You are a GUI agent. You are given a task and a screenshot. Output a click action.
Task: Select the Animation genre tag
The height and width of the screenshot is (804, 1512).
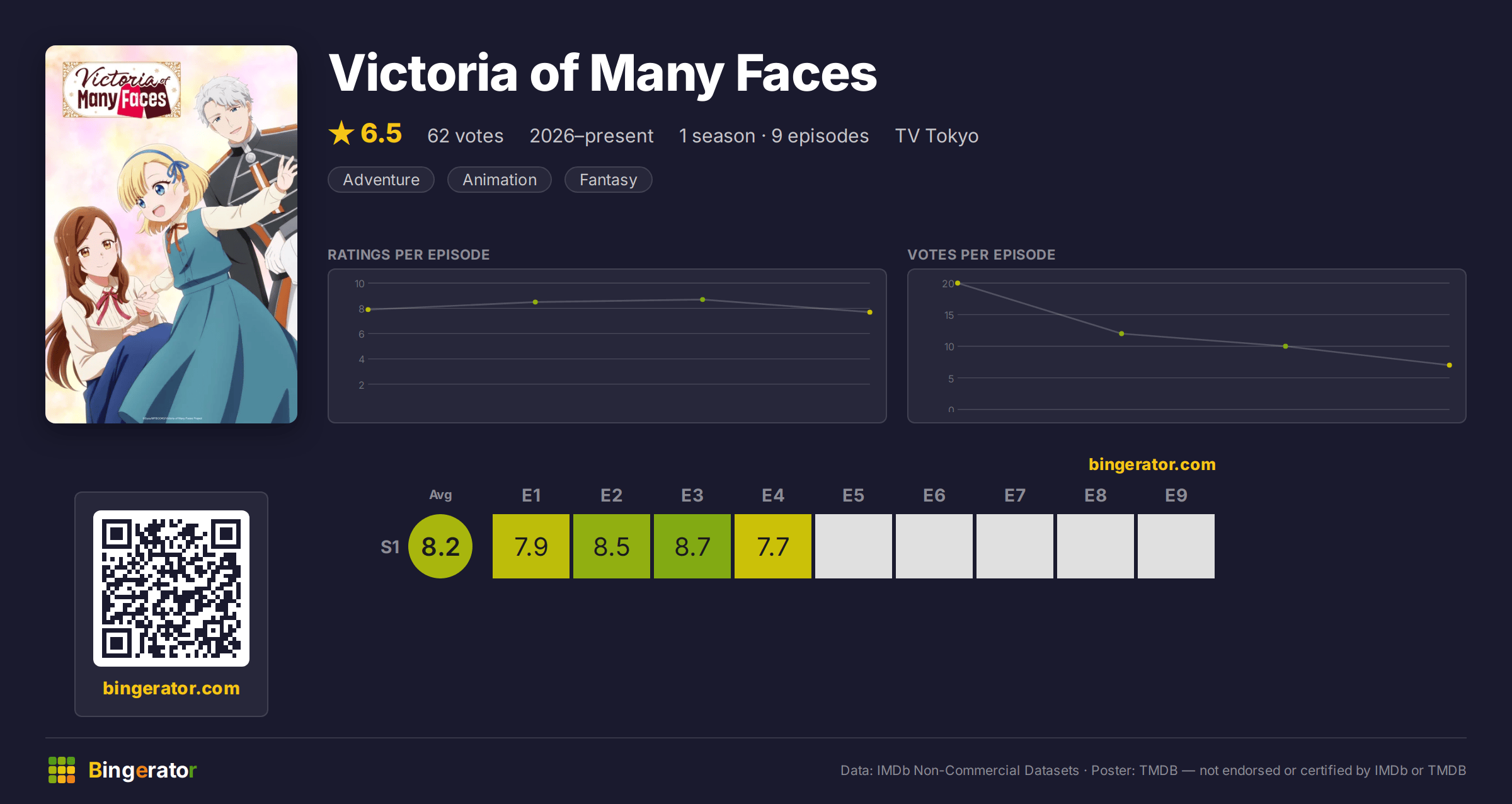500,180
